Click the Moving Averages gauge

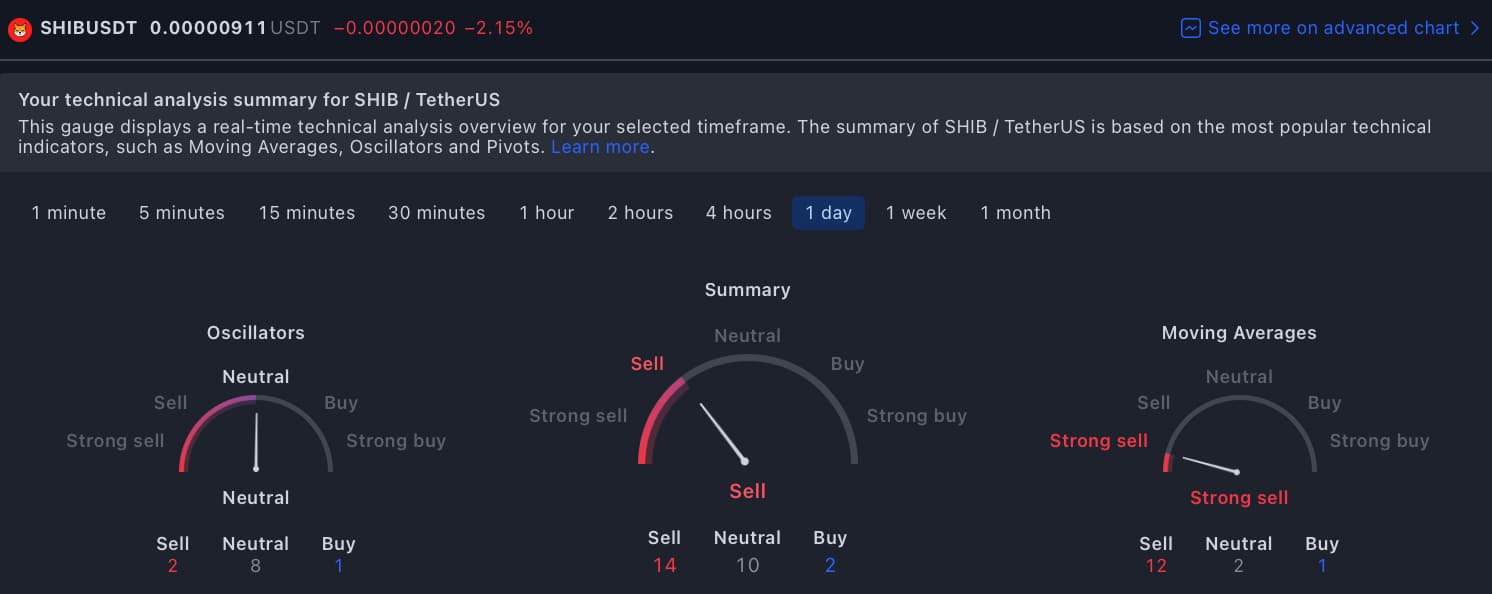coord(1239,440)
